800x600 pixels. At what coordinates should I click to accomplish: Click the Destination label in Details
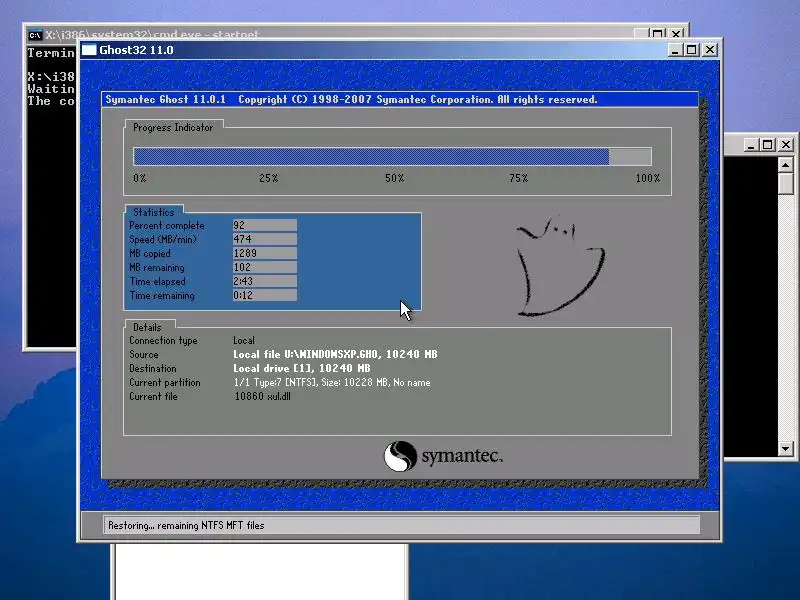tap(153, 368)
